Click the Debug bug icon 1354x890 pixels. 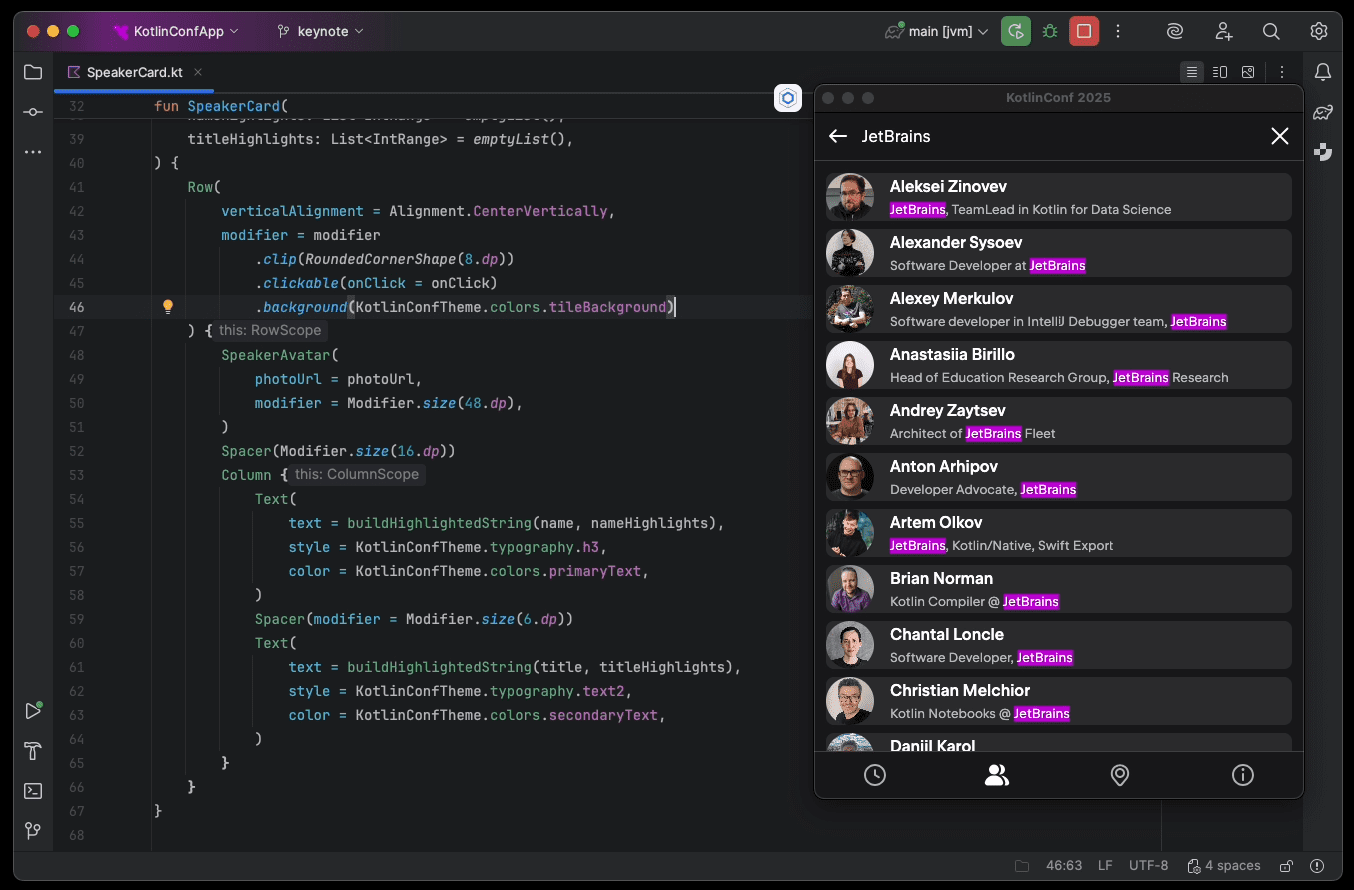tap(1049, 32)
